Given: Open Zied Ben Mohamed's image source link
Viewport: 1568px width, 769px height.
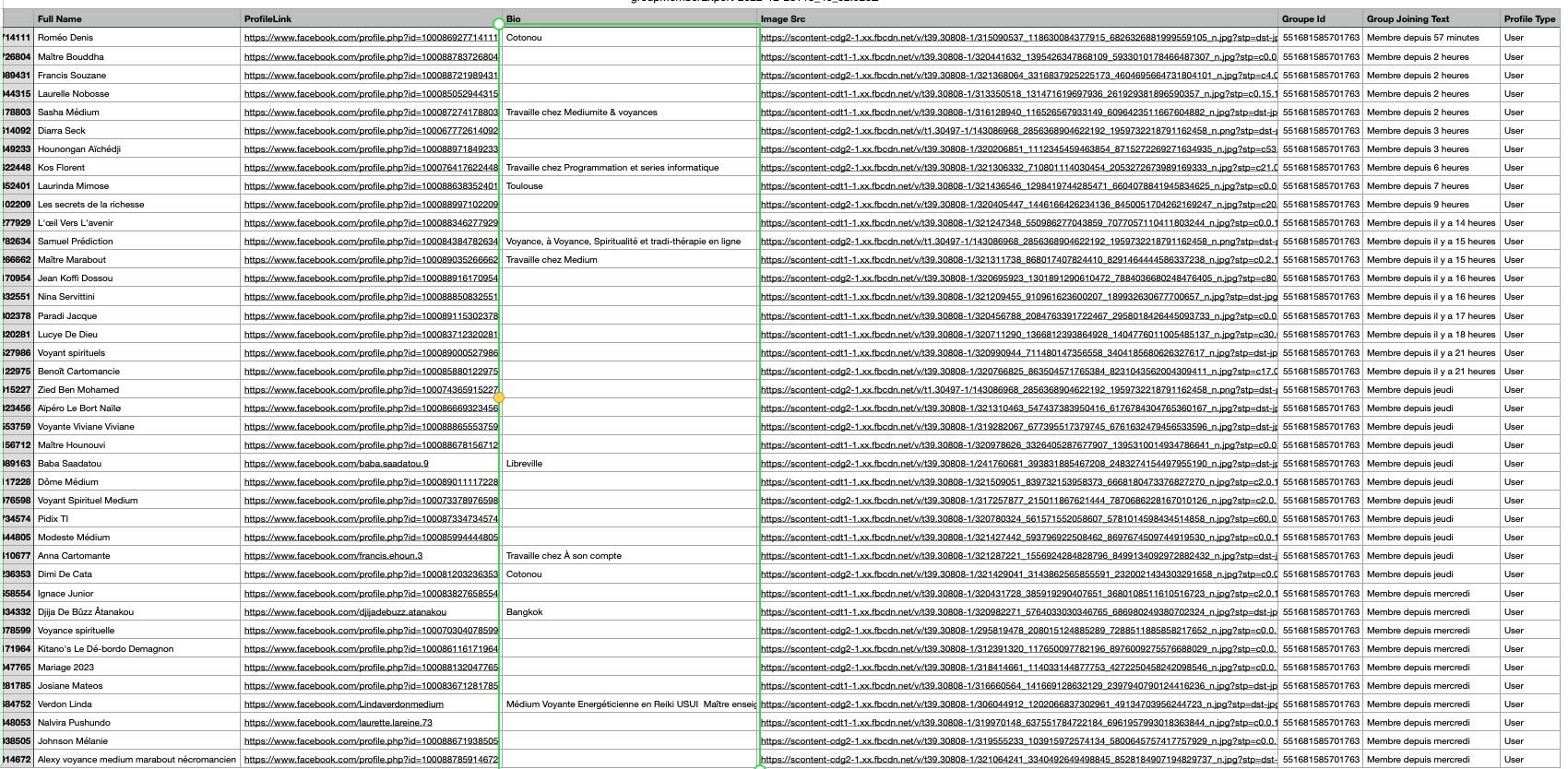Looking at the screenshot, I should [1019, 390].
